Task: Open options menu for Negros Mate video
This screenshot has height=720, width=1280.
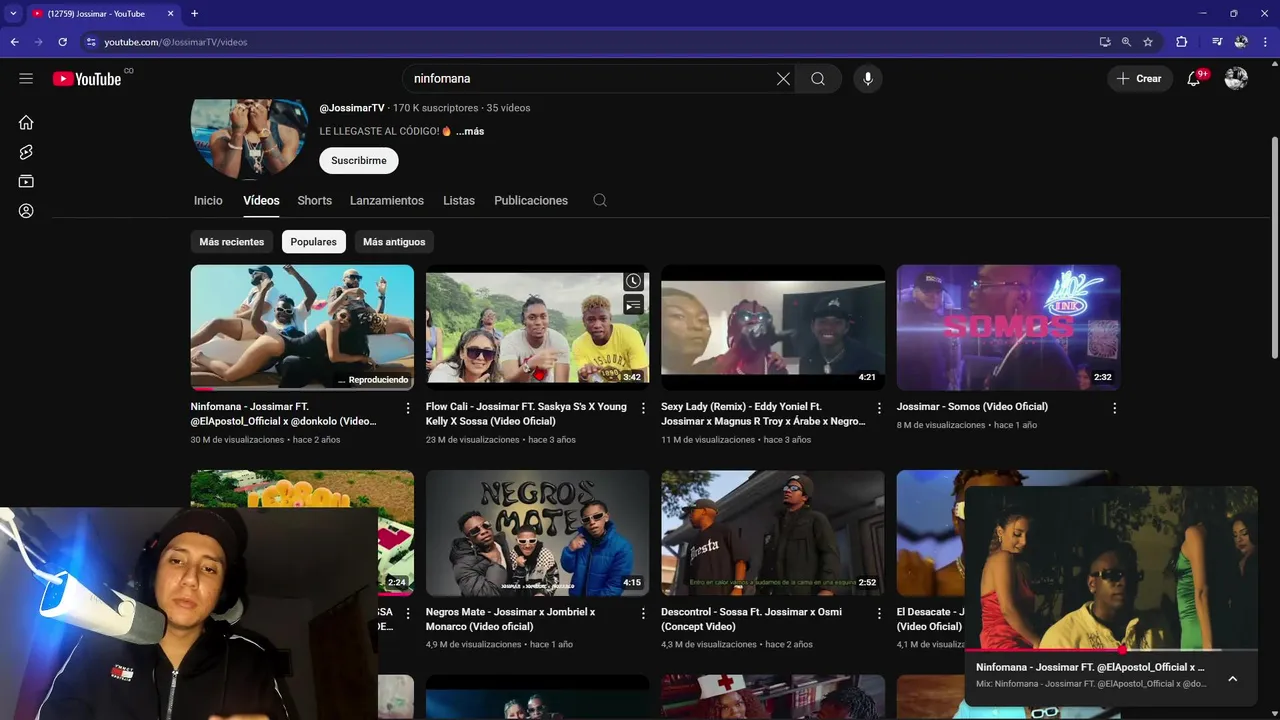Action: point(643,613)
